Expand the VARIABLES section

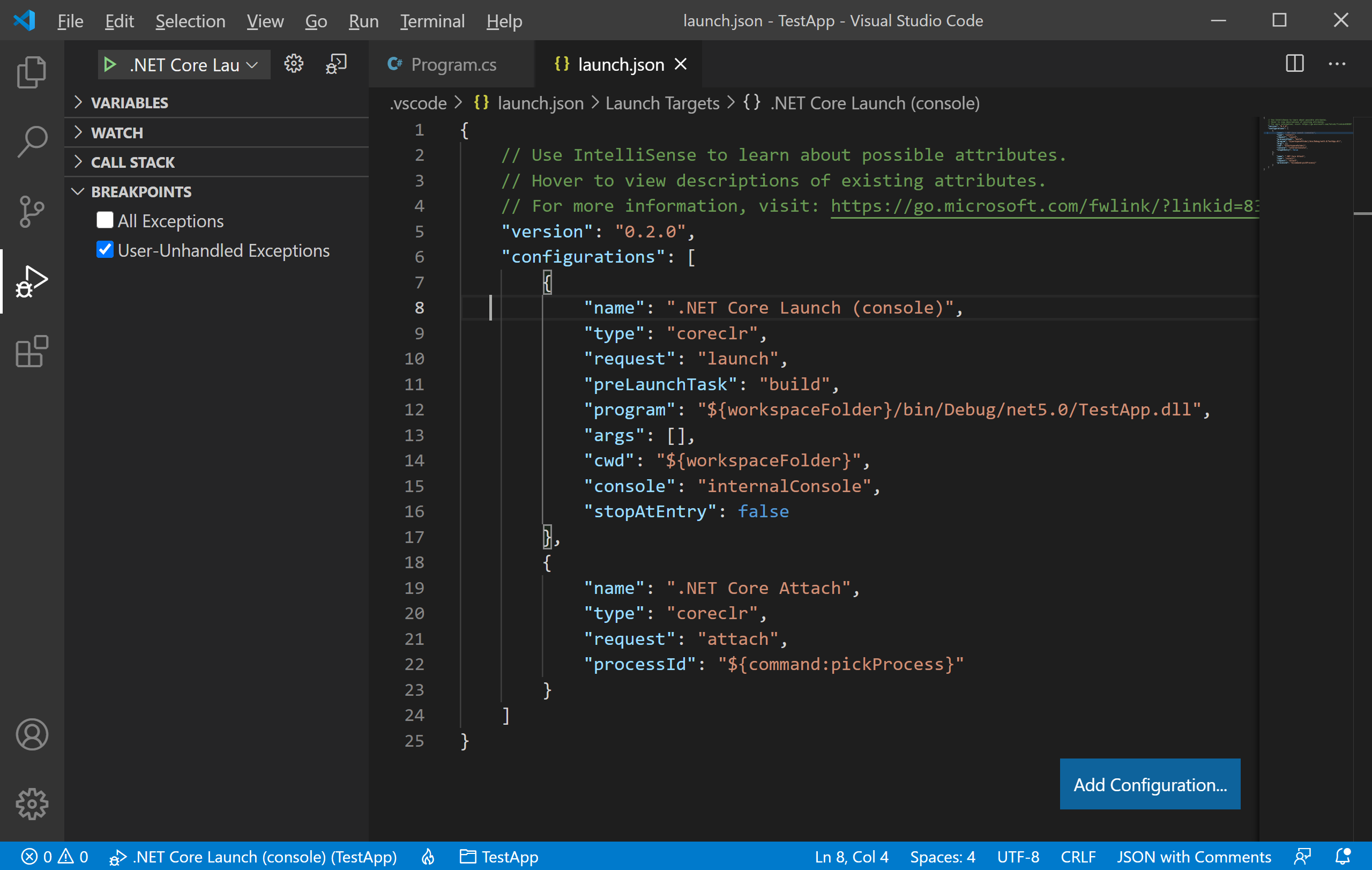129,102
